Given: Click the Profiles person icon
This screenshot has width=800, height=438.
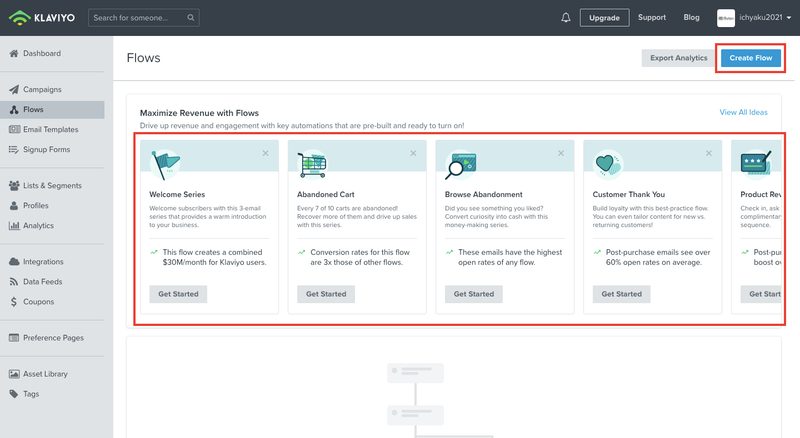Looking at the screenshot, I should point(14,205).
